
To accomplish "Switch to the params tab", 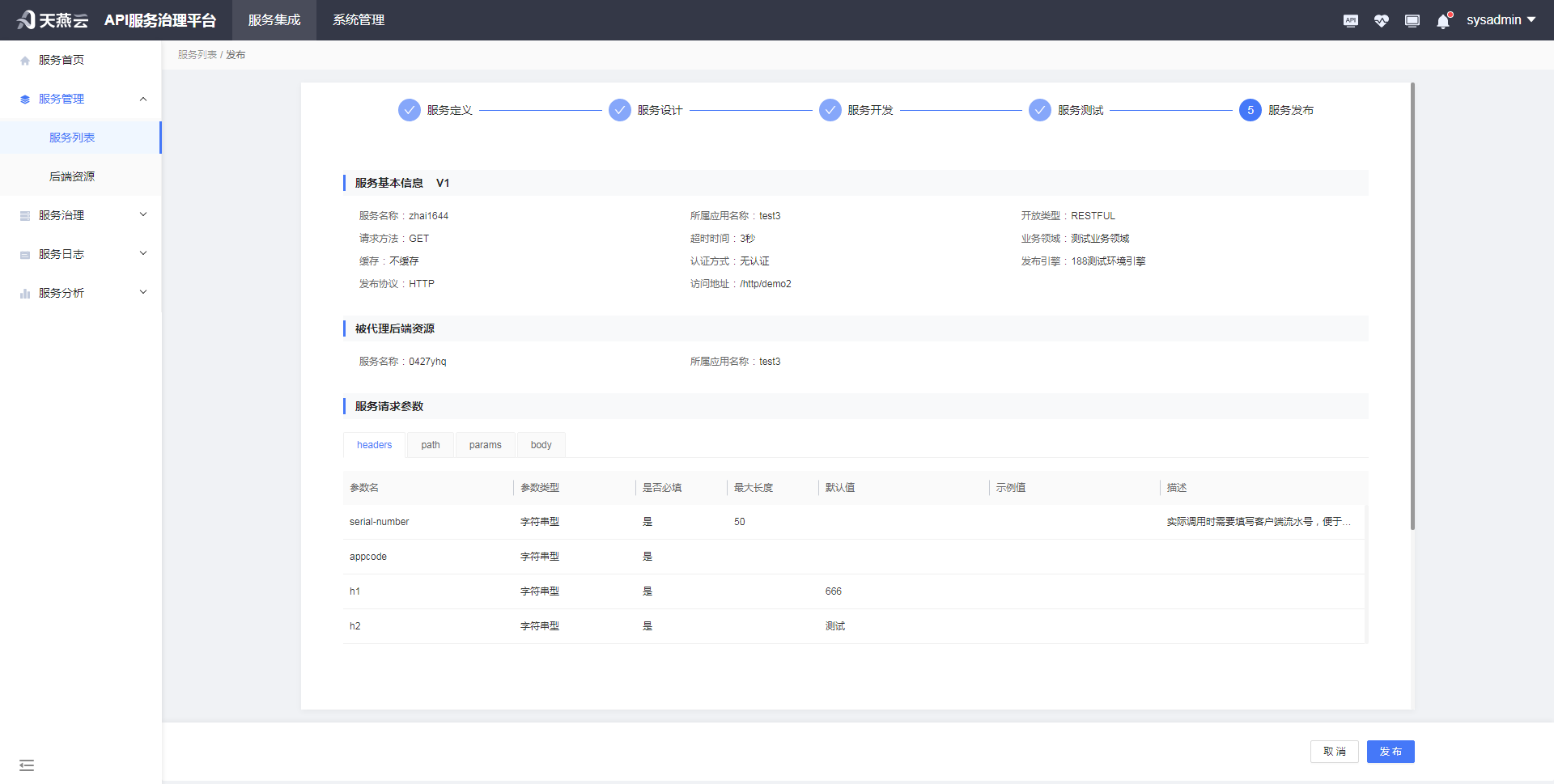I will 485,445.
